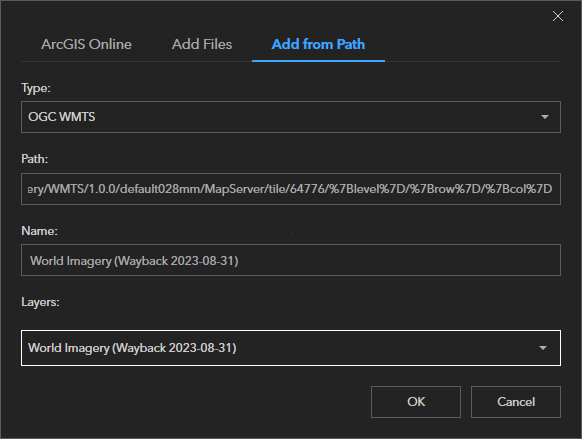Click the Name field with World Imagery text
The width and height of the screenshot is (582, 439).
coord(291,260)
